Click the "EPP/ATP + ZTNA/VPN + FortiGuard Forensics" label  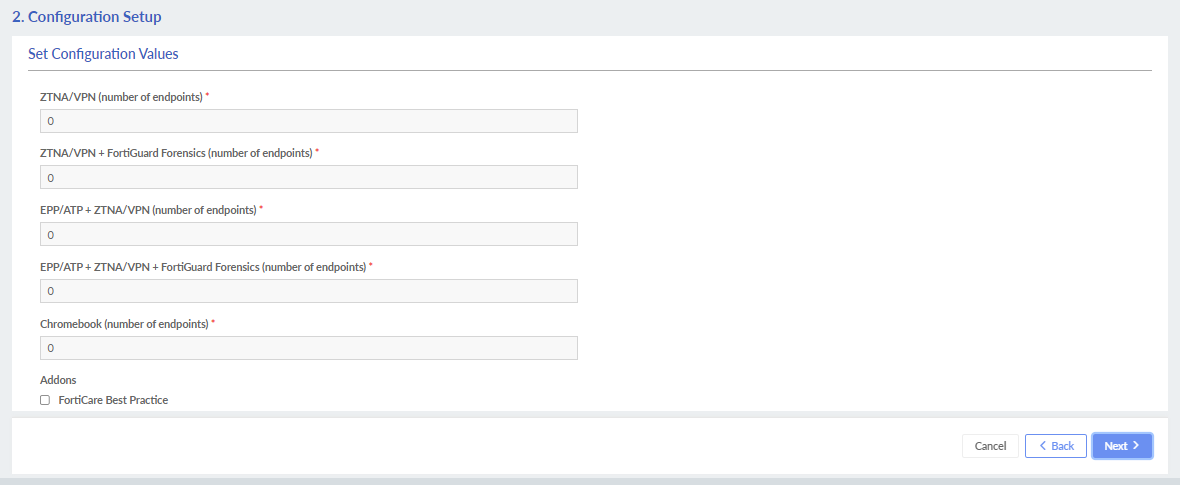click(203, 267)
